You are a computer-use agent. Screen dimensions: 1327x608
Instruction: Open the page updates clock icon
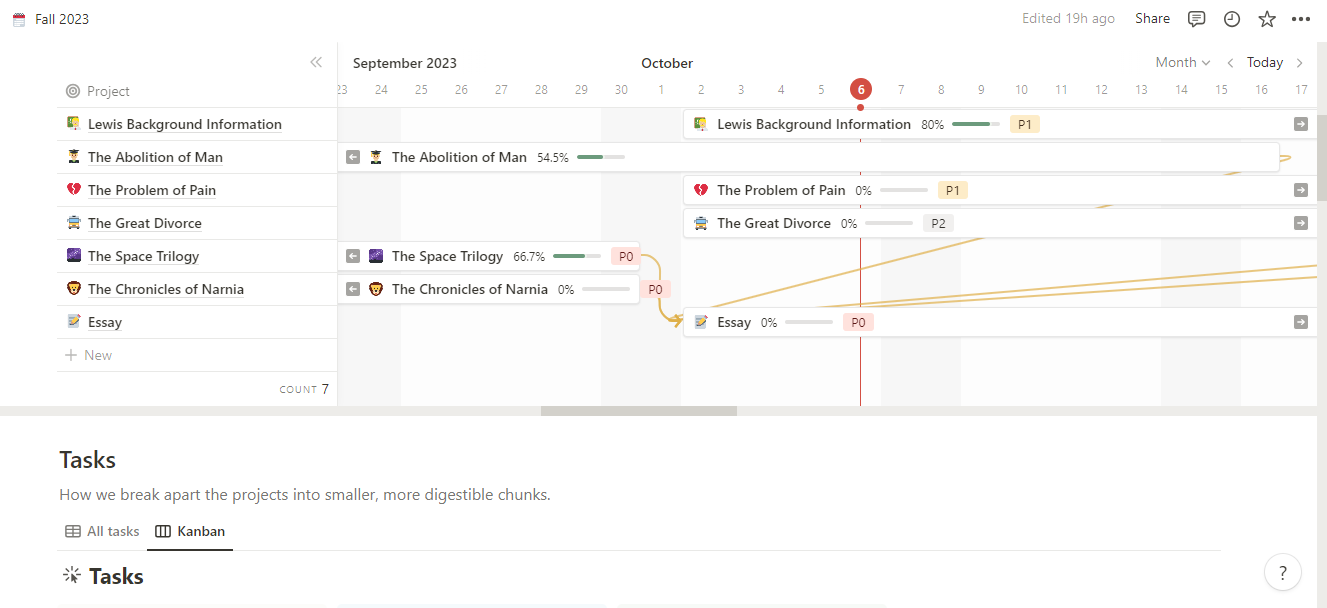(1232, 19)
